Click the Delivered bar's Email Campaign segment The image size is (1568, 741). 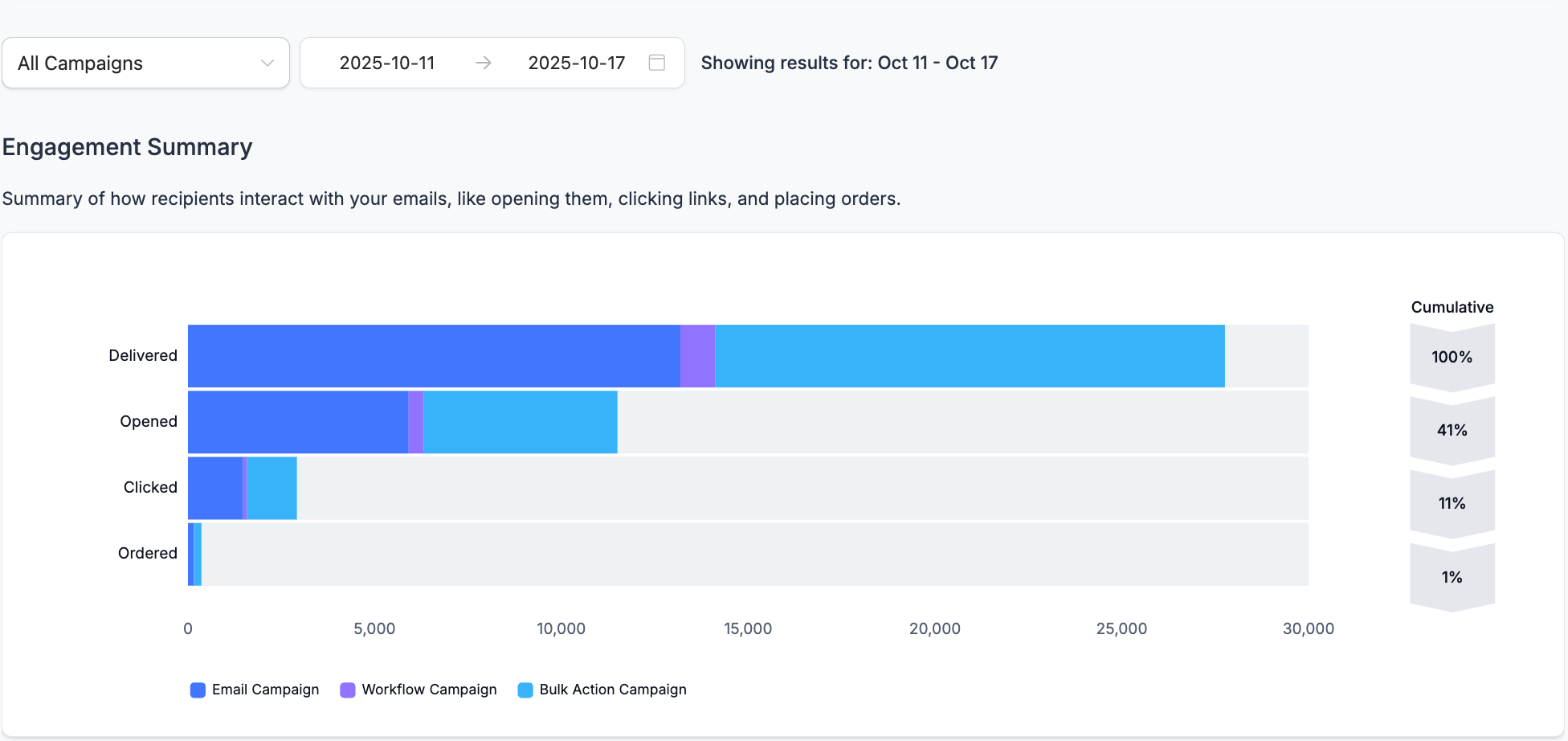(434, 356)
